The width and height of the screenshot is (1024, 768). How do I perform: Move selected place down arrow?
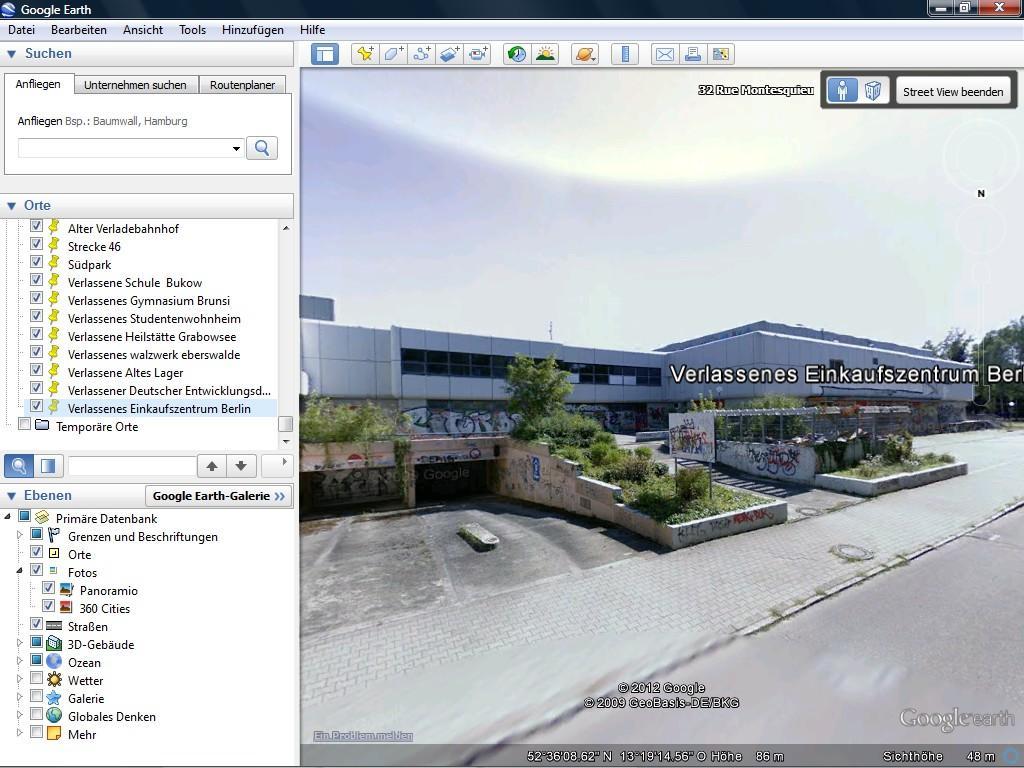pos(241,466)
